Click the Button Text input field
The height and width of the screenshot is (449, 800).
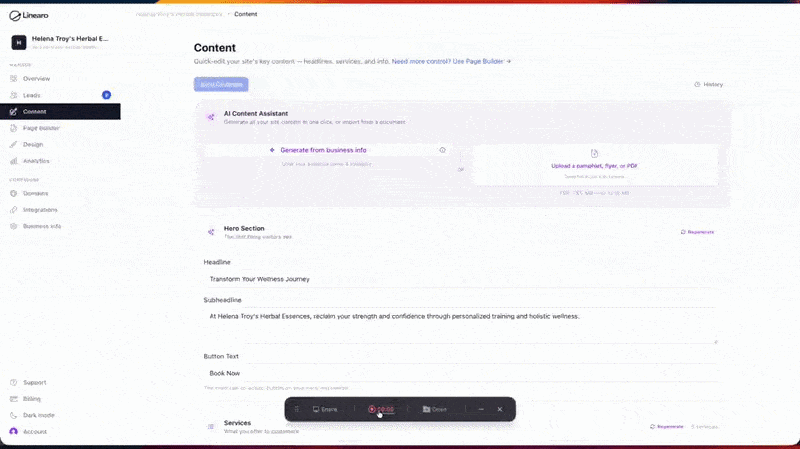tap(461, 373)
